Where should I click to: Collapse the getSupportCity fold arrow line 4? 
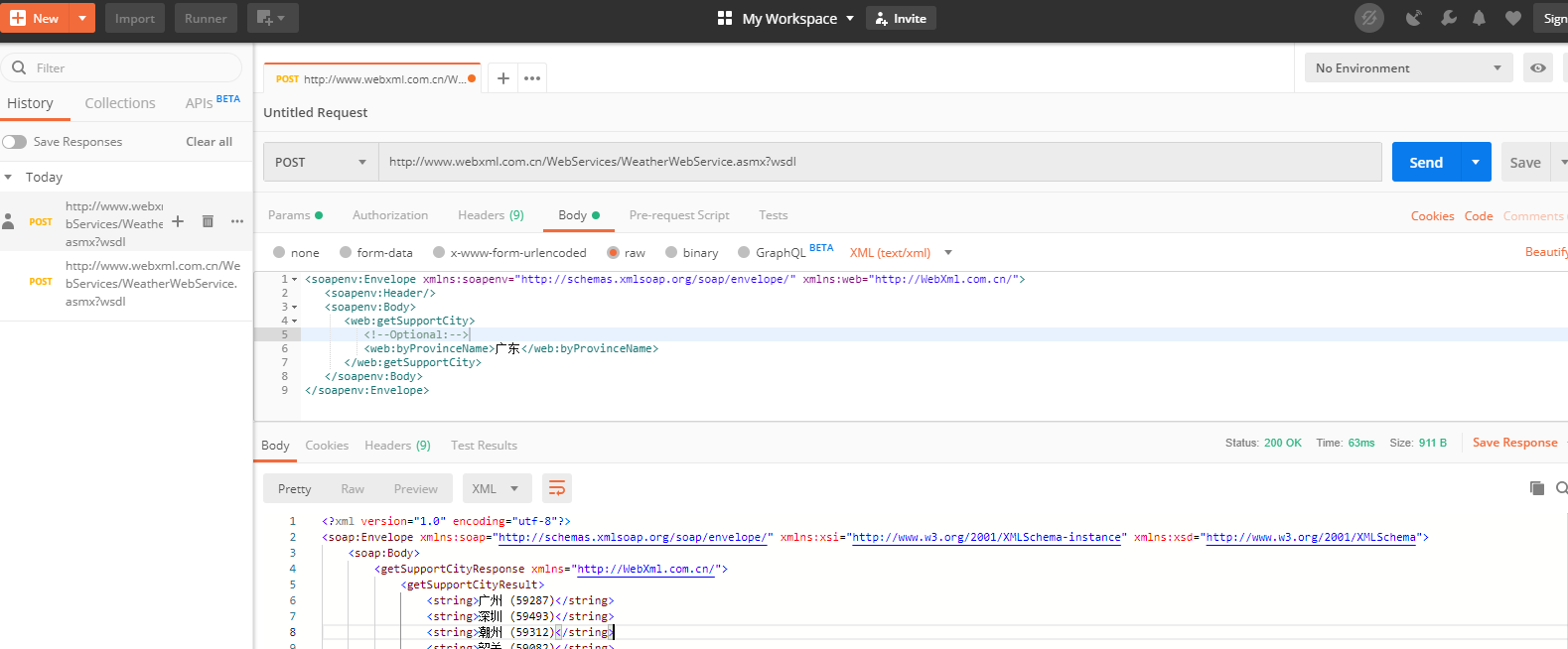pos(295,322)
